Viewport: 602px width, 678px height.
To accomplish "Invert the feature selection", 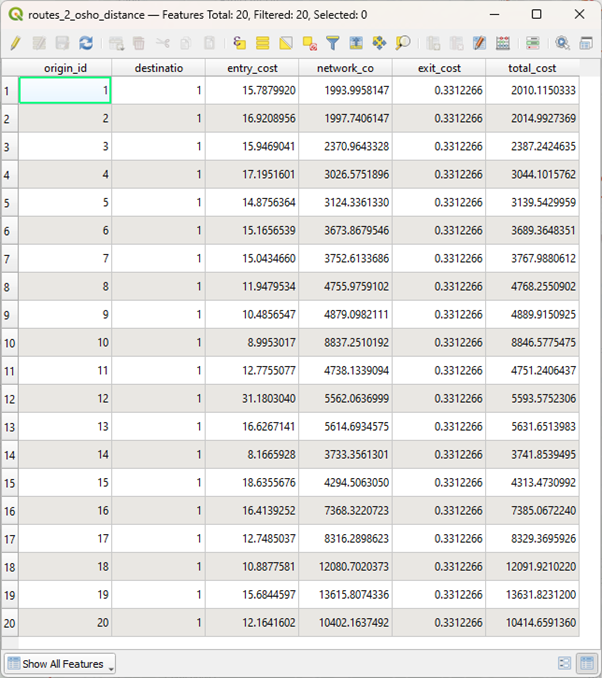I will (x=286, y=43).
